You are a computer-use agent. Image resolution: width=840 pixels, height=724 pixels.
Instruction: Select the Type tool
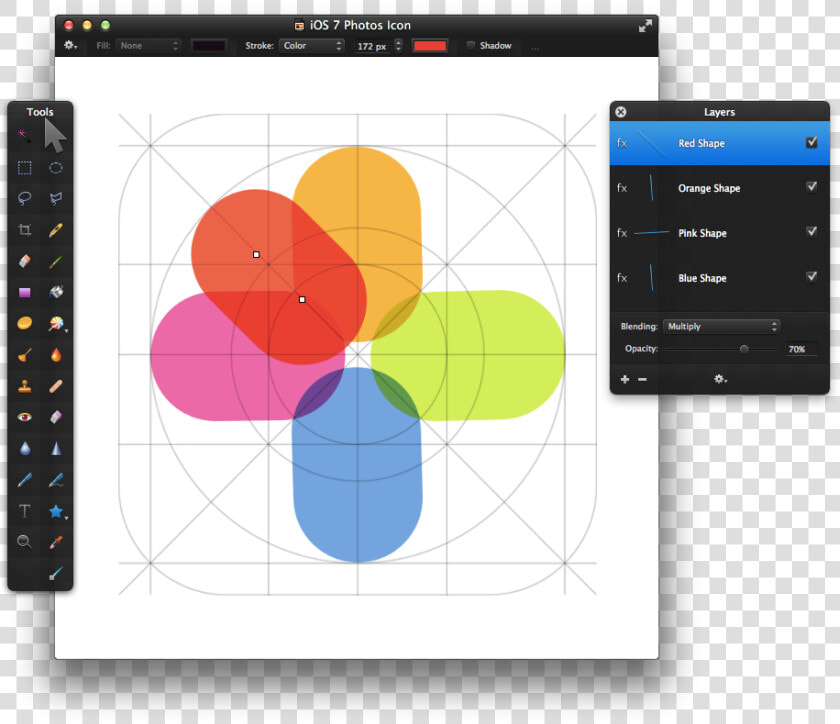[x=24, y=511]
